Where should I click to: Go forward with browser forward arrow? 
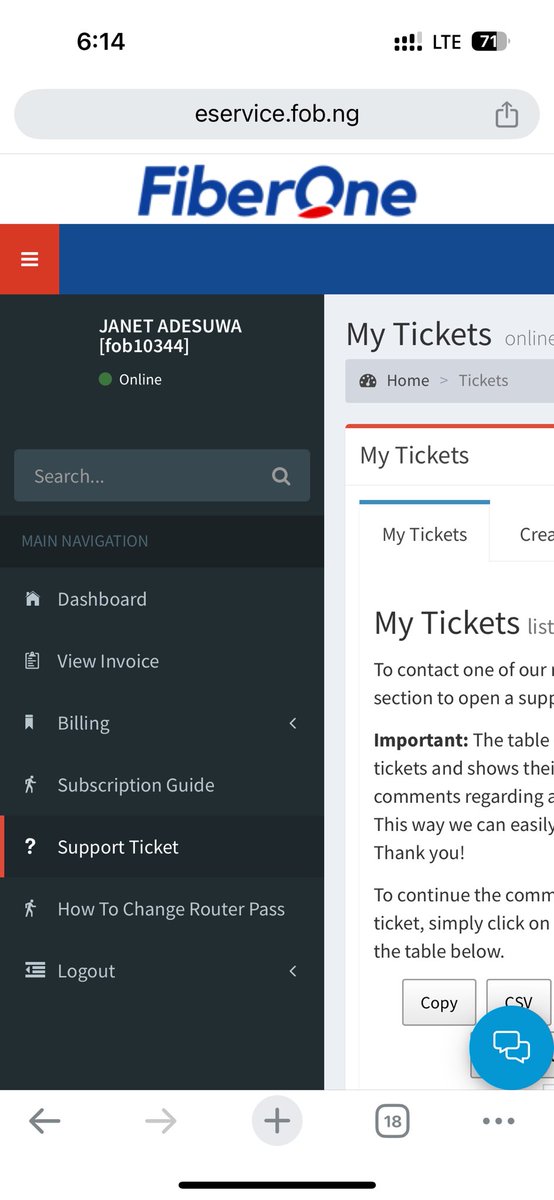point(160,1121)
